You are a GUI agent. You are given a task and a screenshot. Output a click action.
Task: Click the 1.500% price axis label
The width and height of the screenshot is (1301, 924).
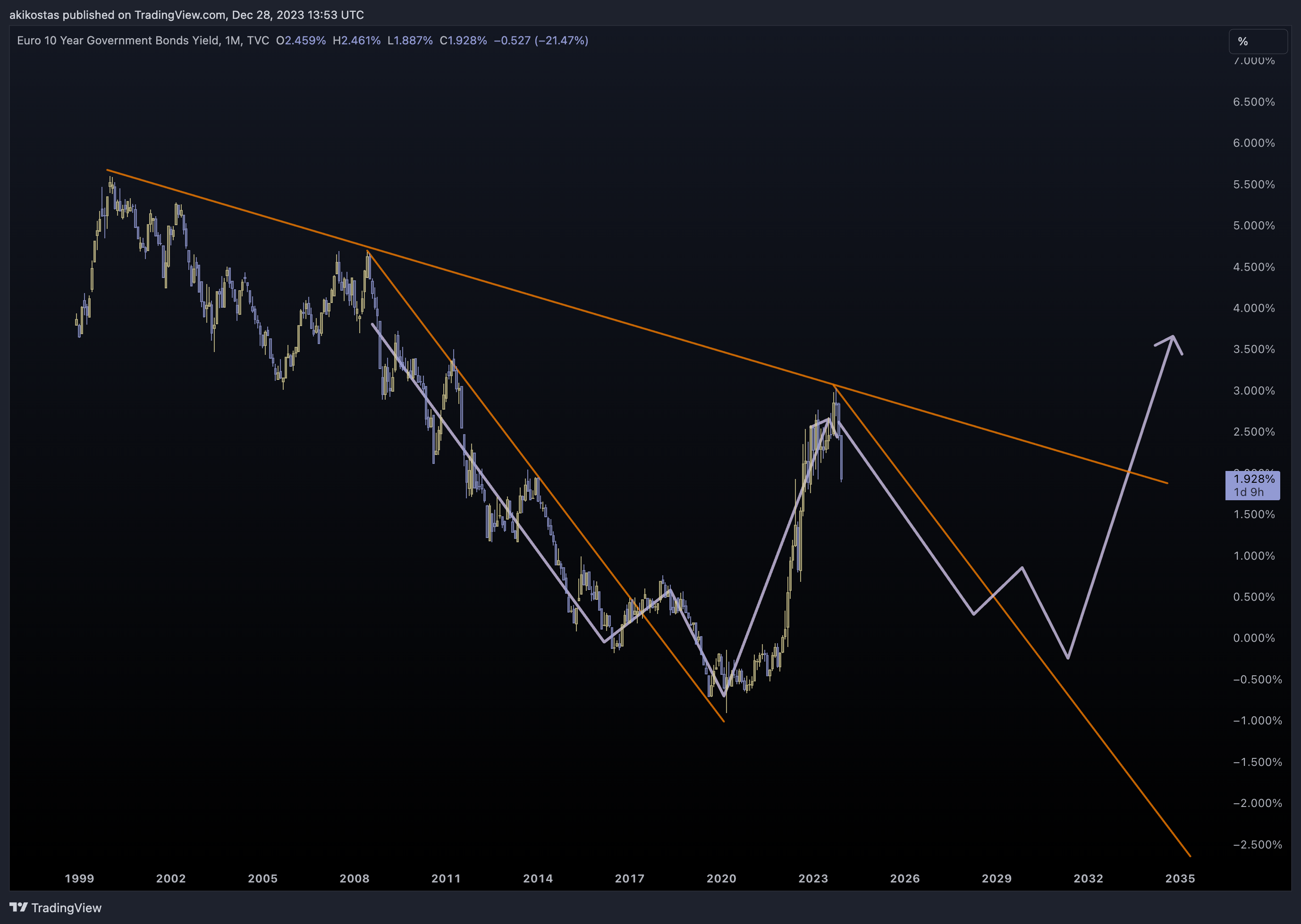point(1254,514)
